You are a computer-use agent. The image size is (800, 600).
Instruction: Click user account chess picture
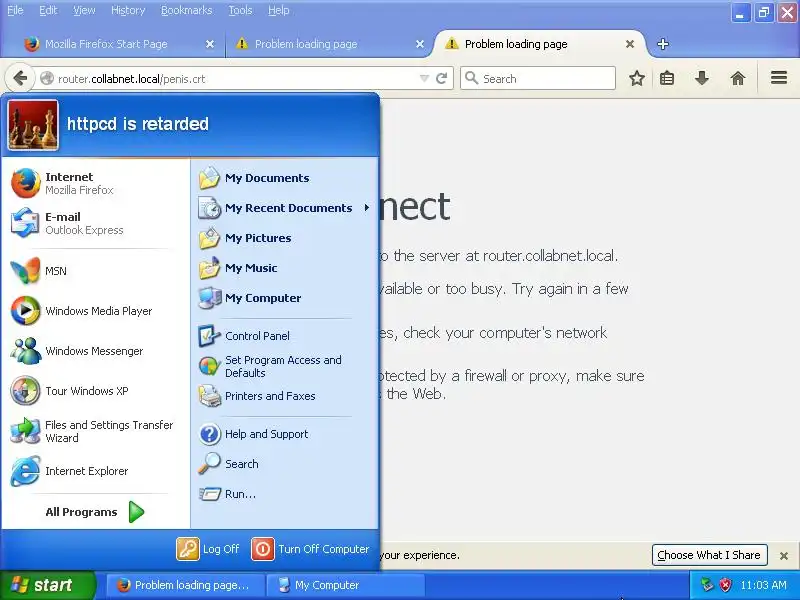point(33,125)
